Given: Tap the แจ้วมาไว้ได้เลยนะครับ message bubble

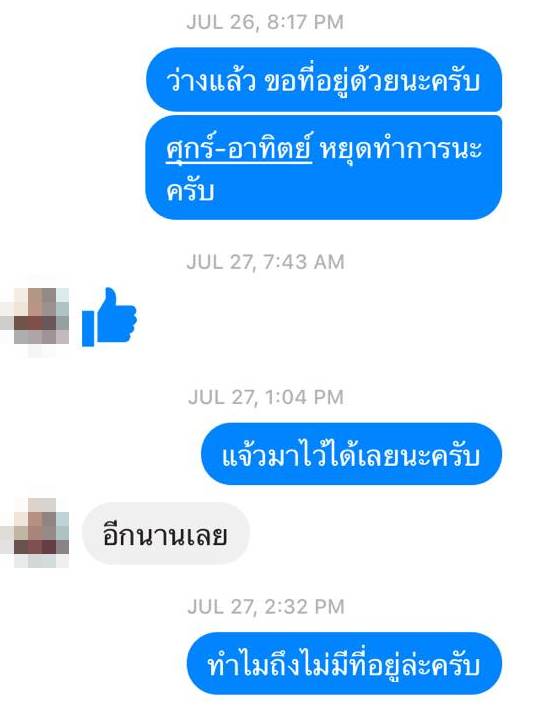Looking at the screenshot, I should point(351,454).
